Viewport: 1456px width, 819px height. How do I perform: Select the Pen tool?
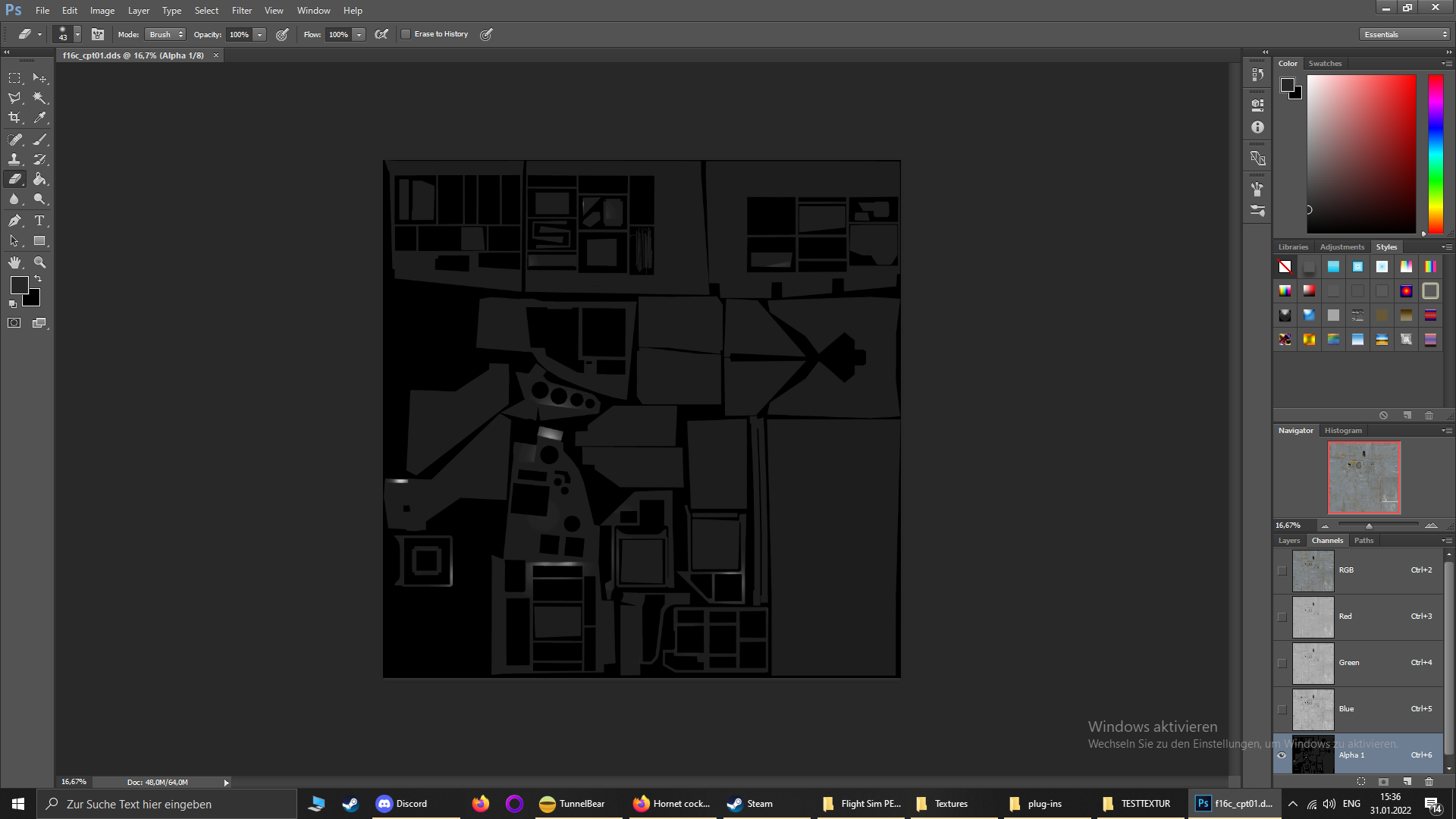[14, 221]
